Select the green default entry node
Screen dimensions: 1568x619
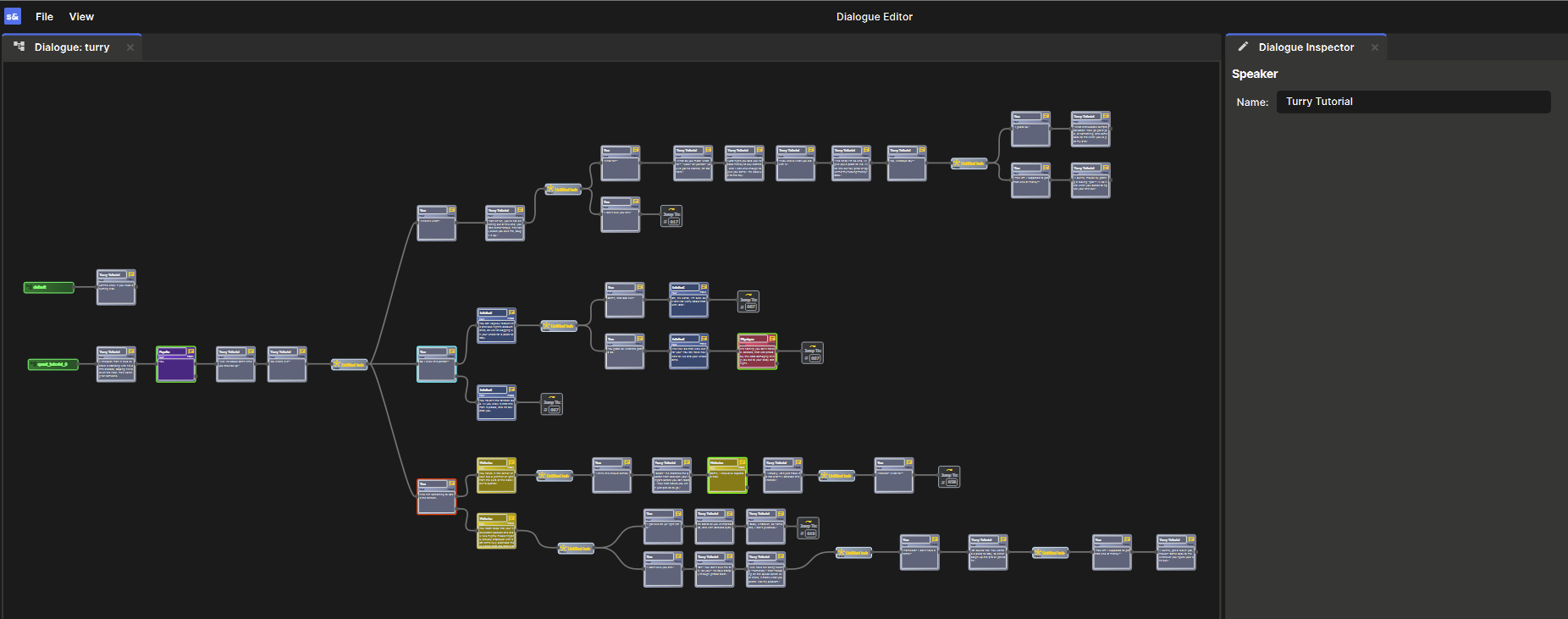tap(48, 288)
